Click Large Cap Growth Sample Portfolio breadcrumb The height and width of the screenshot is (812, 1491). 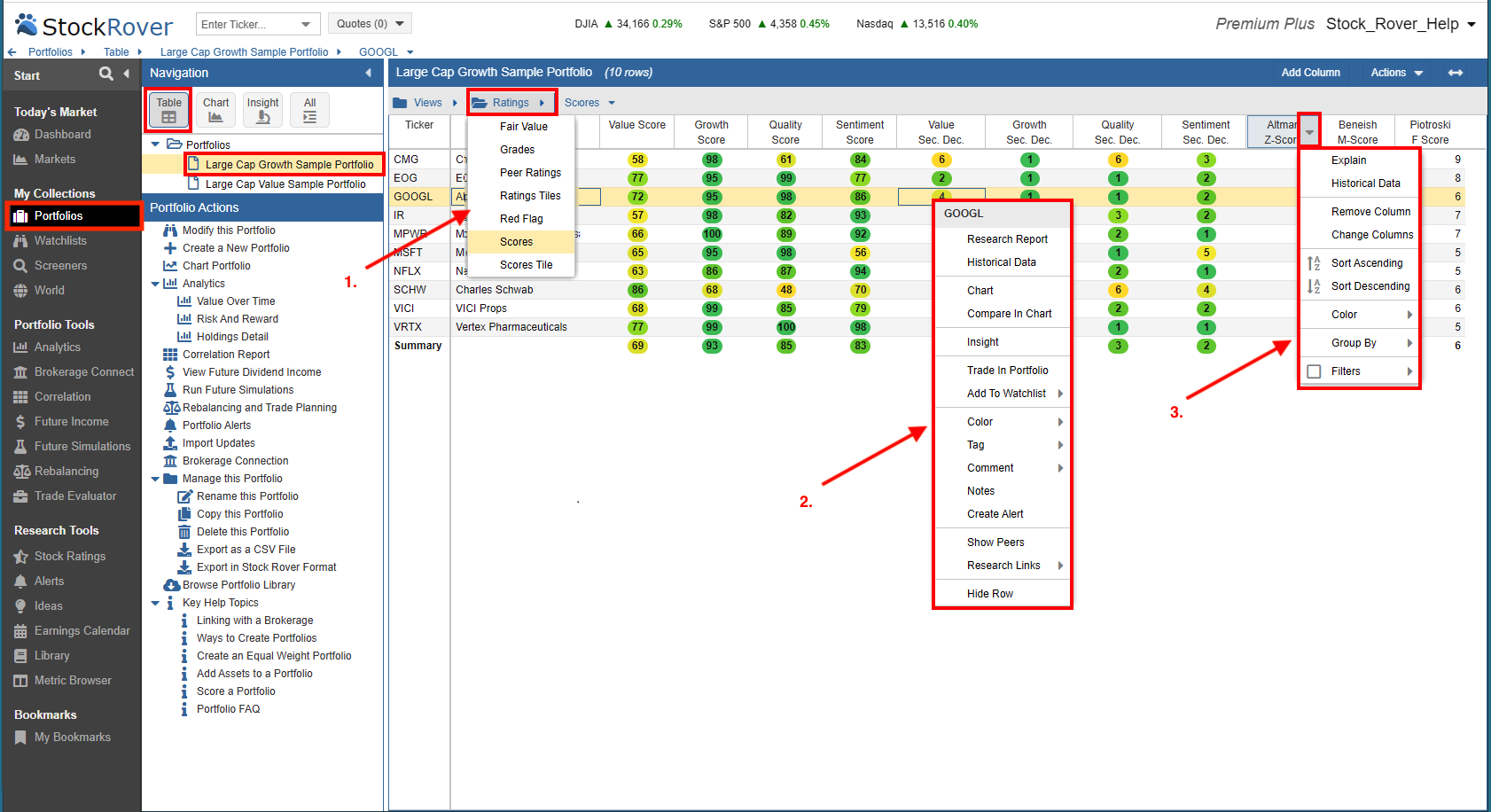click(x=244, y=52)
